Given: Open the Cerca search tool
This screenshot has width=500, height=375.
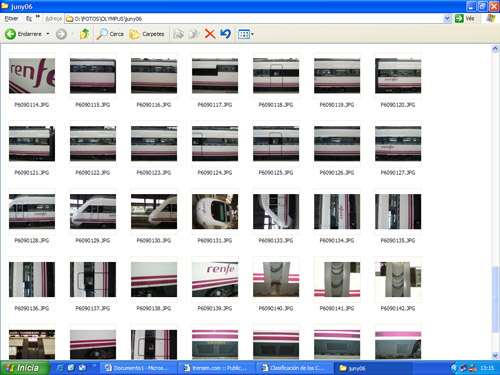Looking at the screenshot, I should (110, 34).
